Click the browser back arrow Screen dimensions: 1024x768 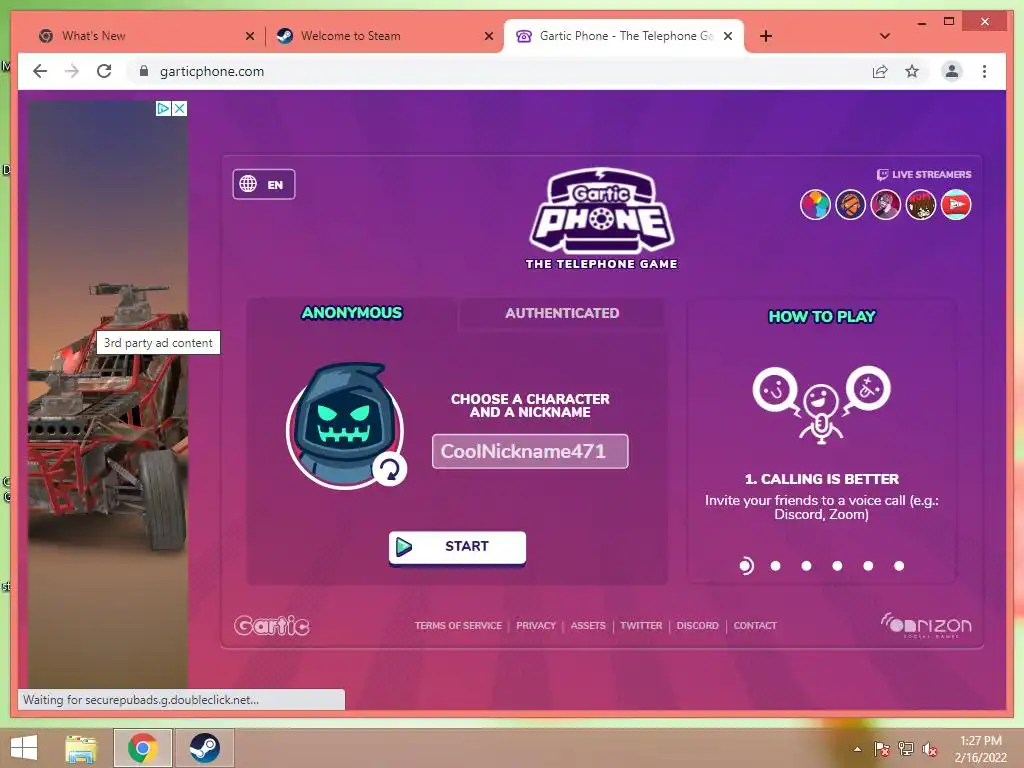[40, 71]
